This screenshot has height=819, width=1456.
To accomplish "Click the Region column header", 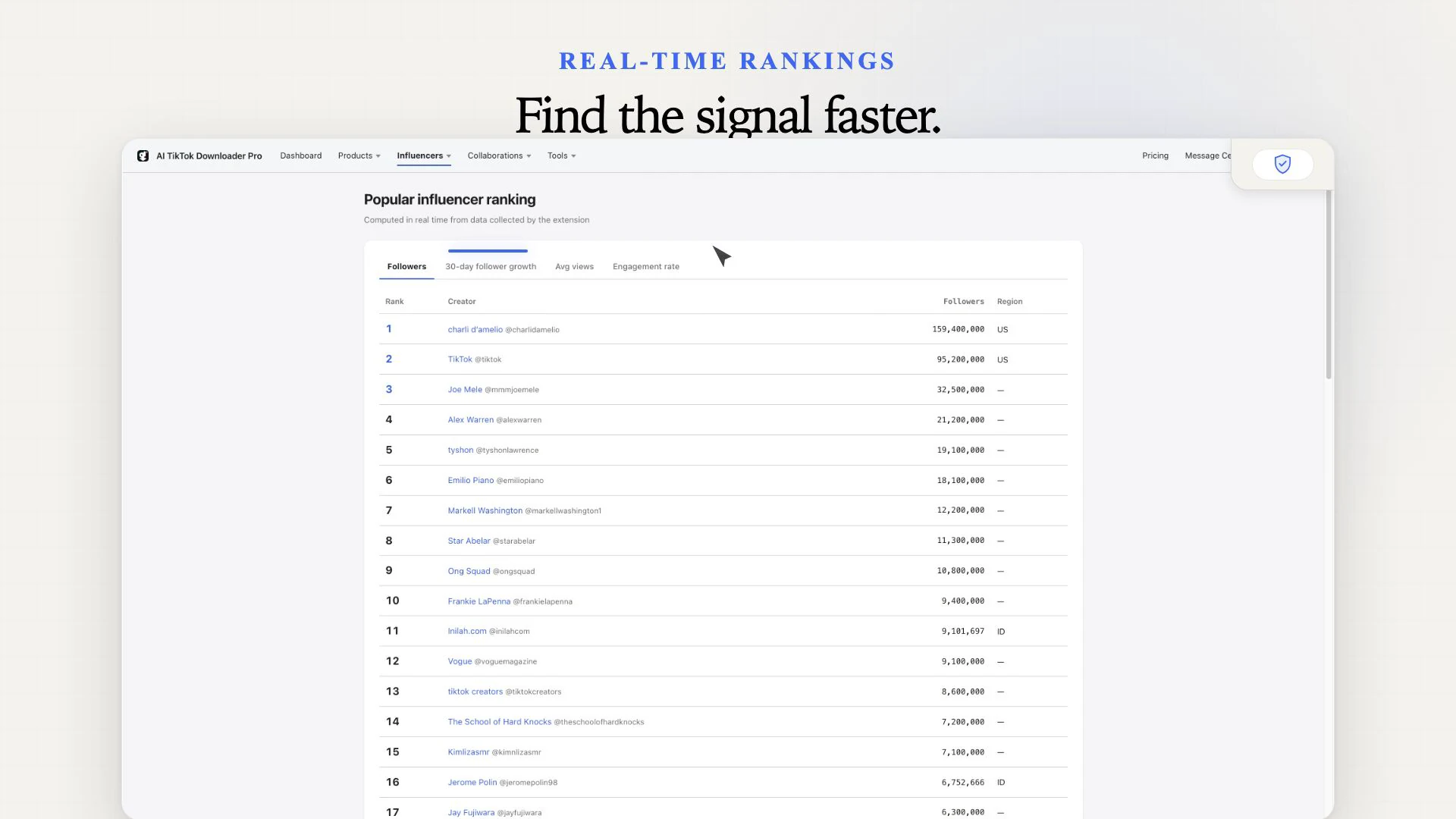I will pos(1009,302).
